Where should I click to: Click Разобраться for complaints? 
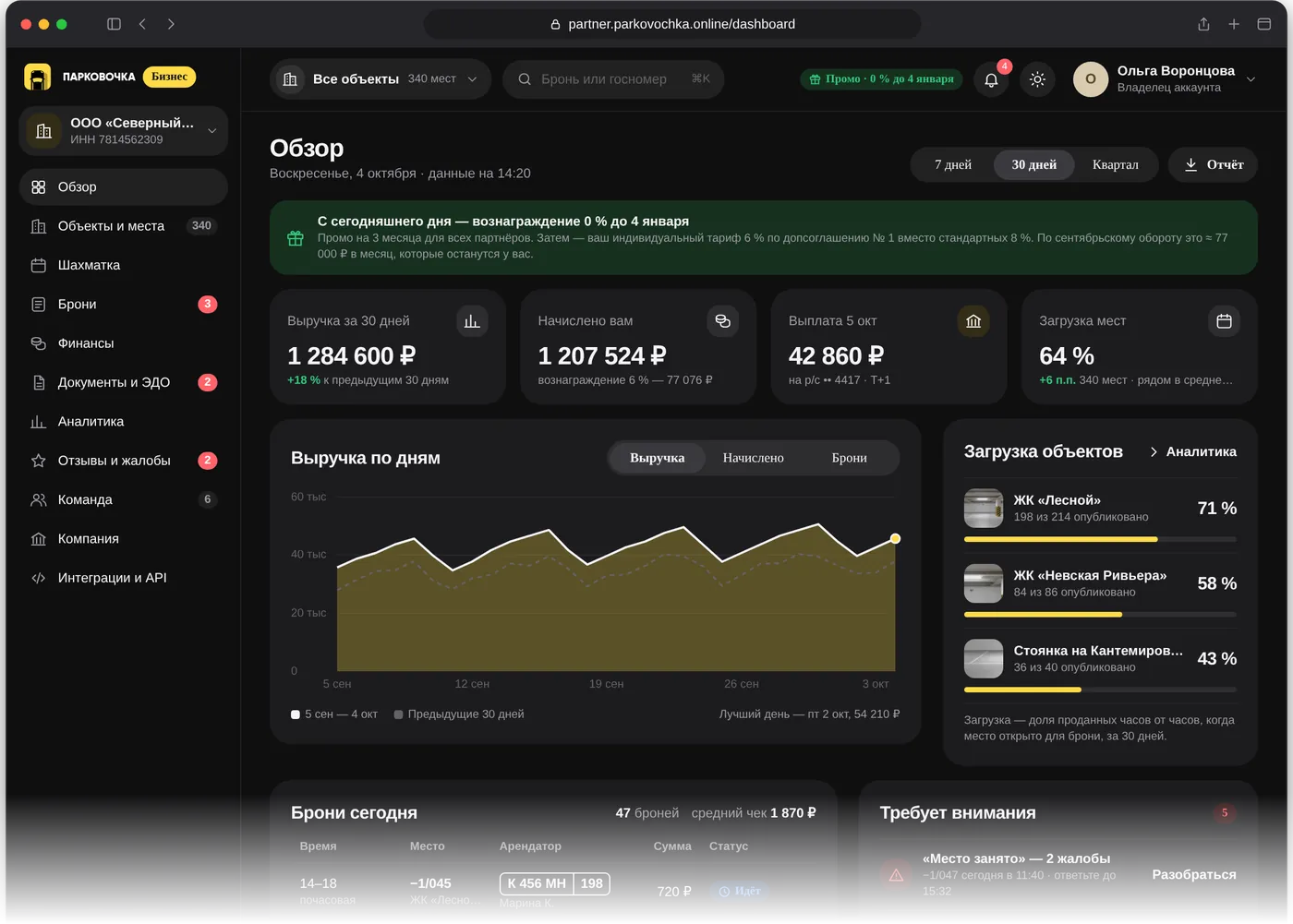tap(1193, 875)
